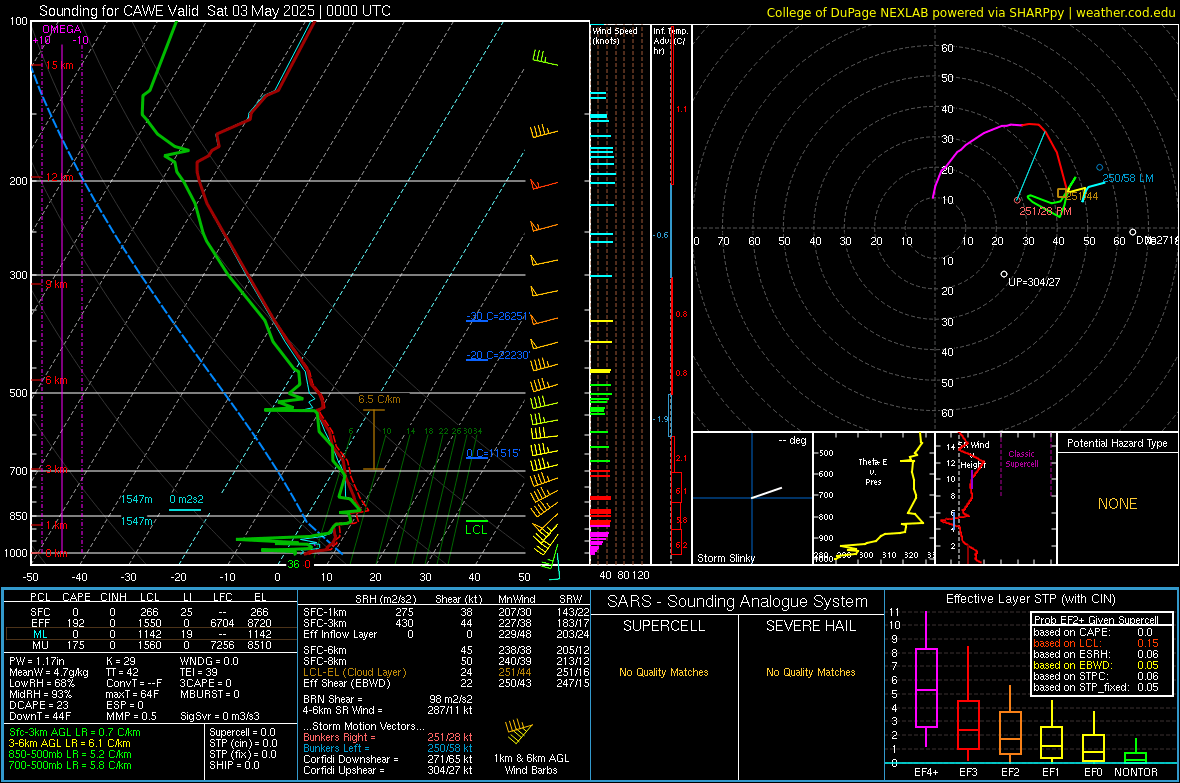The image size is (1180, 783).
Task: Click the yellow 'based on EBWD: 0.05' line
Action: (x=1096, y=665)
